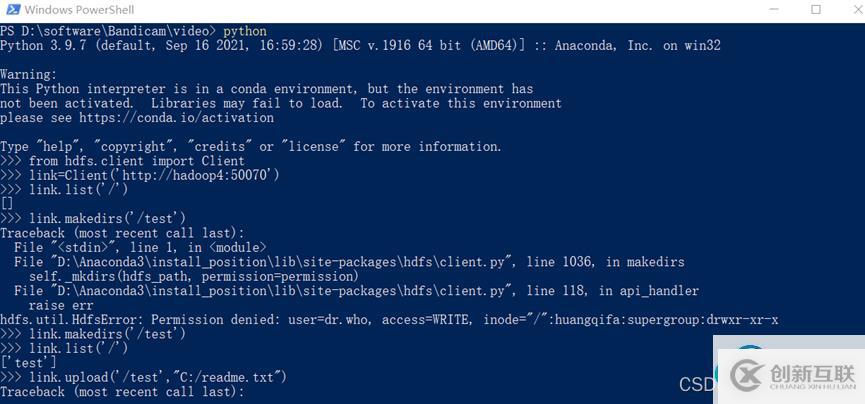Click the 'from hdfs.client import Client' line
Viewport: 865px width, 404px height.
click(136, 161)
